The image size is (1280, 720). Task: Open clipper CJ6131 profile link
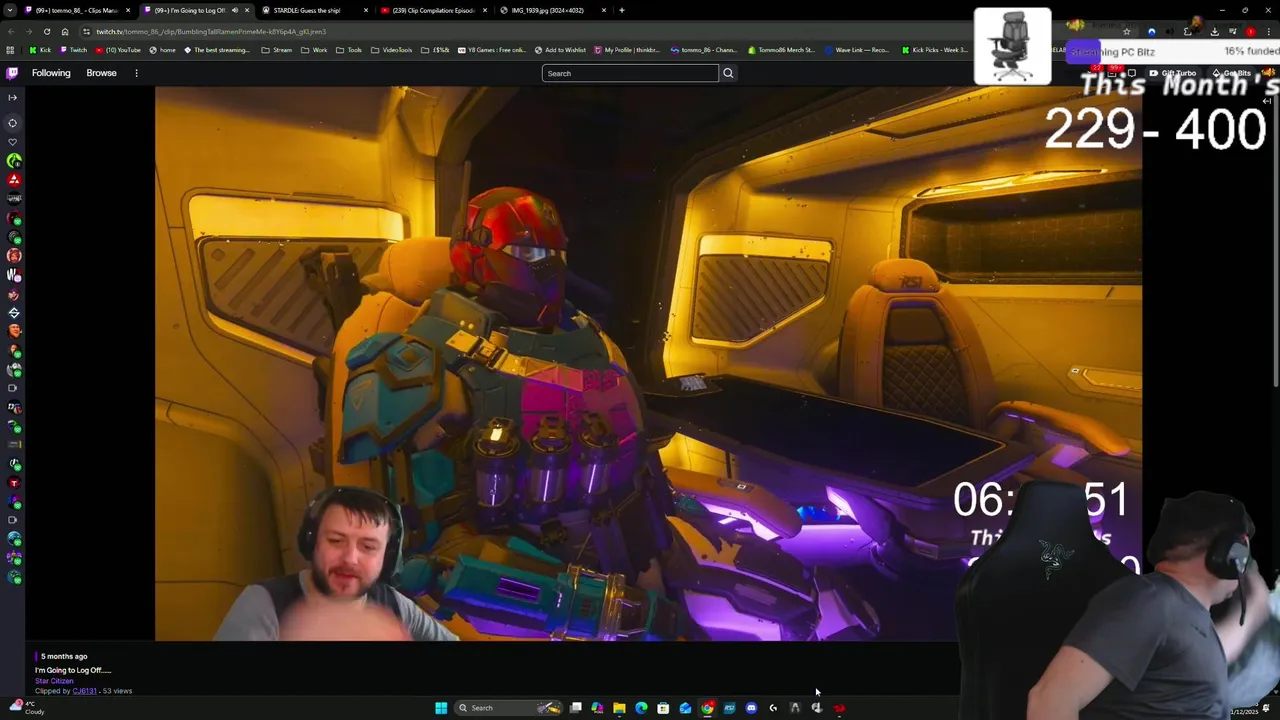pyautogui.click(x=84, y=691)
